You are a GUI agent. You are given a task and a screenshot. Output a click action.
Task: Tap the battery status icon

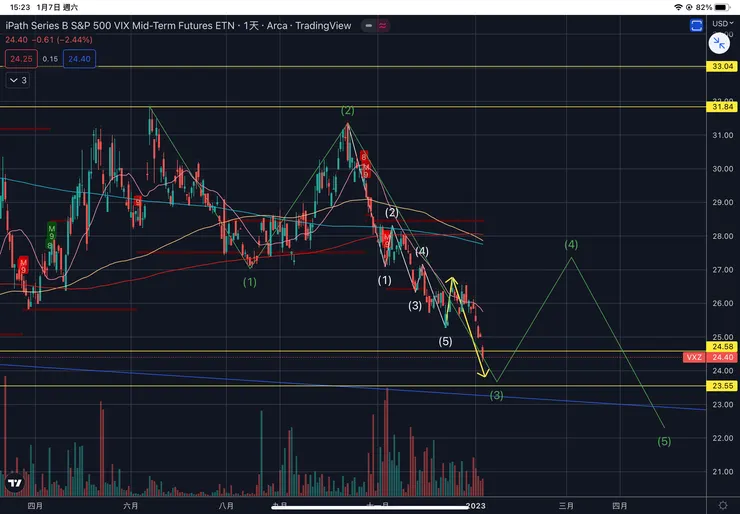[x=723, y=7]
